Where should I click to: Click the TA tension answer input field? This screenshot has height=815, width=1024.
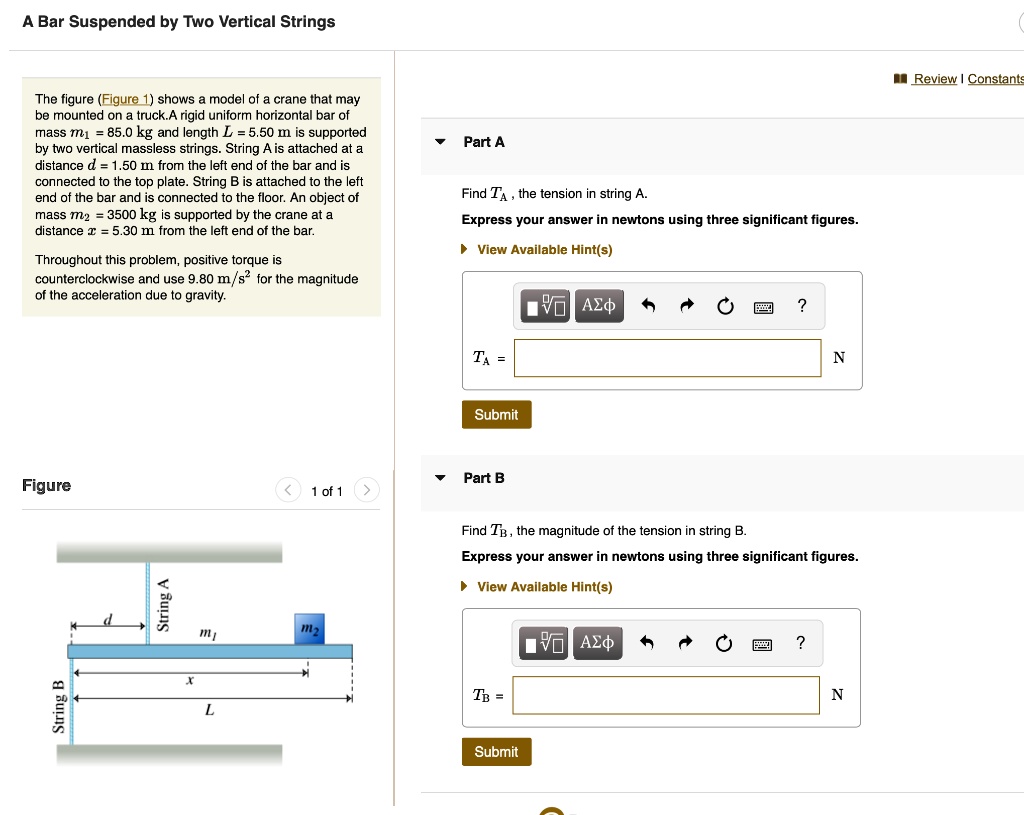(667, 358)
